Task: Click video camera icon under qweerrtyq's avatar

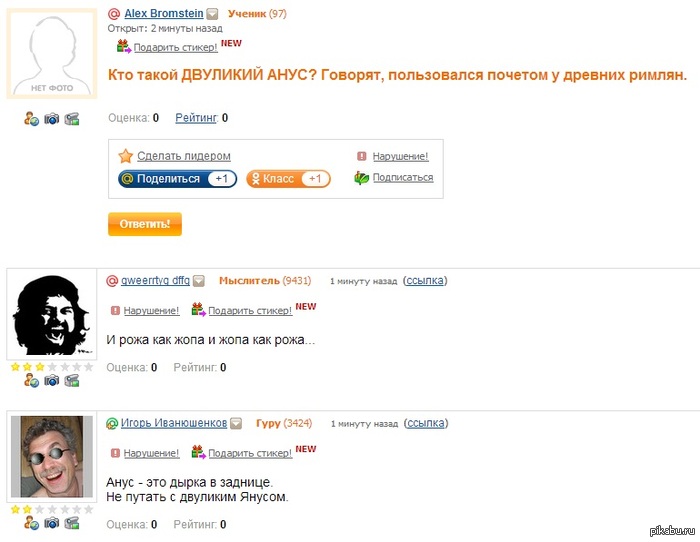Action: [x=72, y=380]
